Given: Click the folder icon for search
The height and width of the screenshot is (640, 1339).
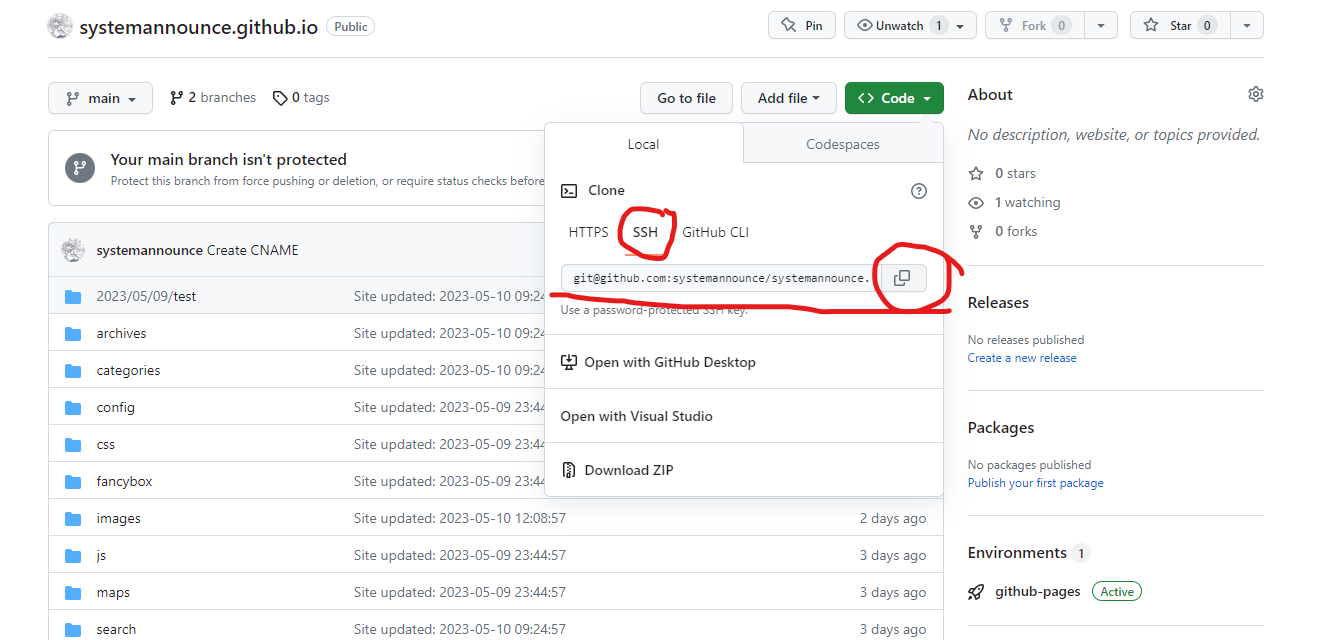Looking at the screenshot, I should pyautogui.click(x=73, y=629).
